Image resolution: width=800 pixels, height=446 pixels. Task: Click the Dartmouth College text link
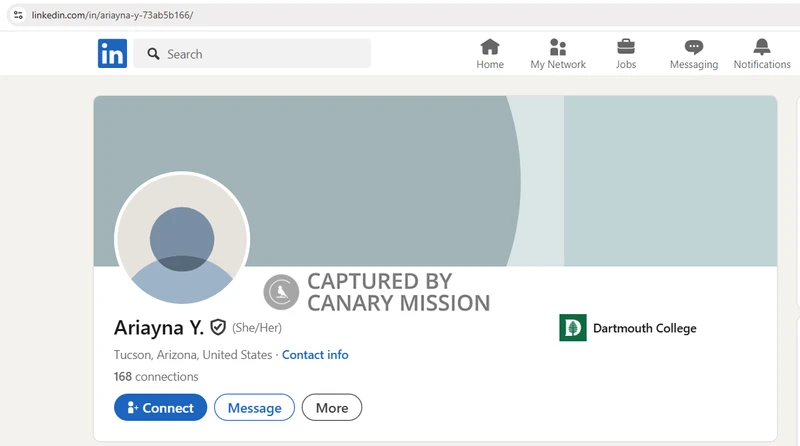pos(644,328)
